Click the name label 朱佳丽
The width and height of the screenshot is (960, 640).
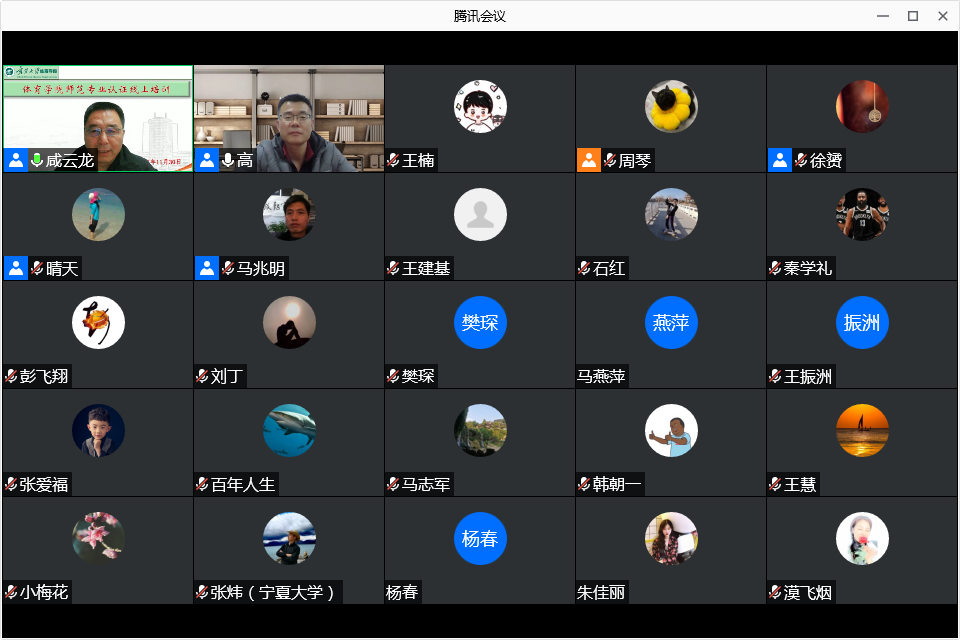[x=601, y=592]
